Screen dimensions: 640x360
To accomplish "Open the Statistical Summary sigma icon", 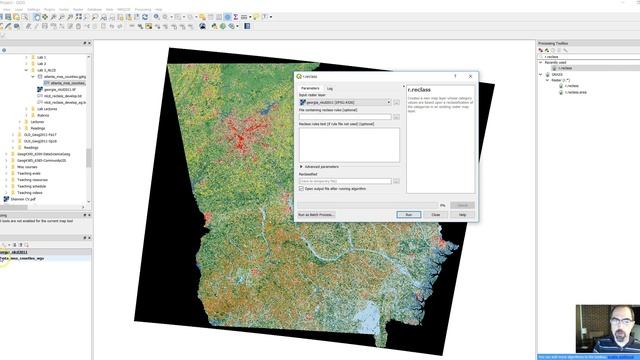I will point(236,17).
